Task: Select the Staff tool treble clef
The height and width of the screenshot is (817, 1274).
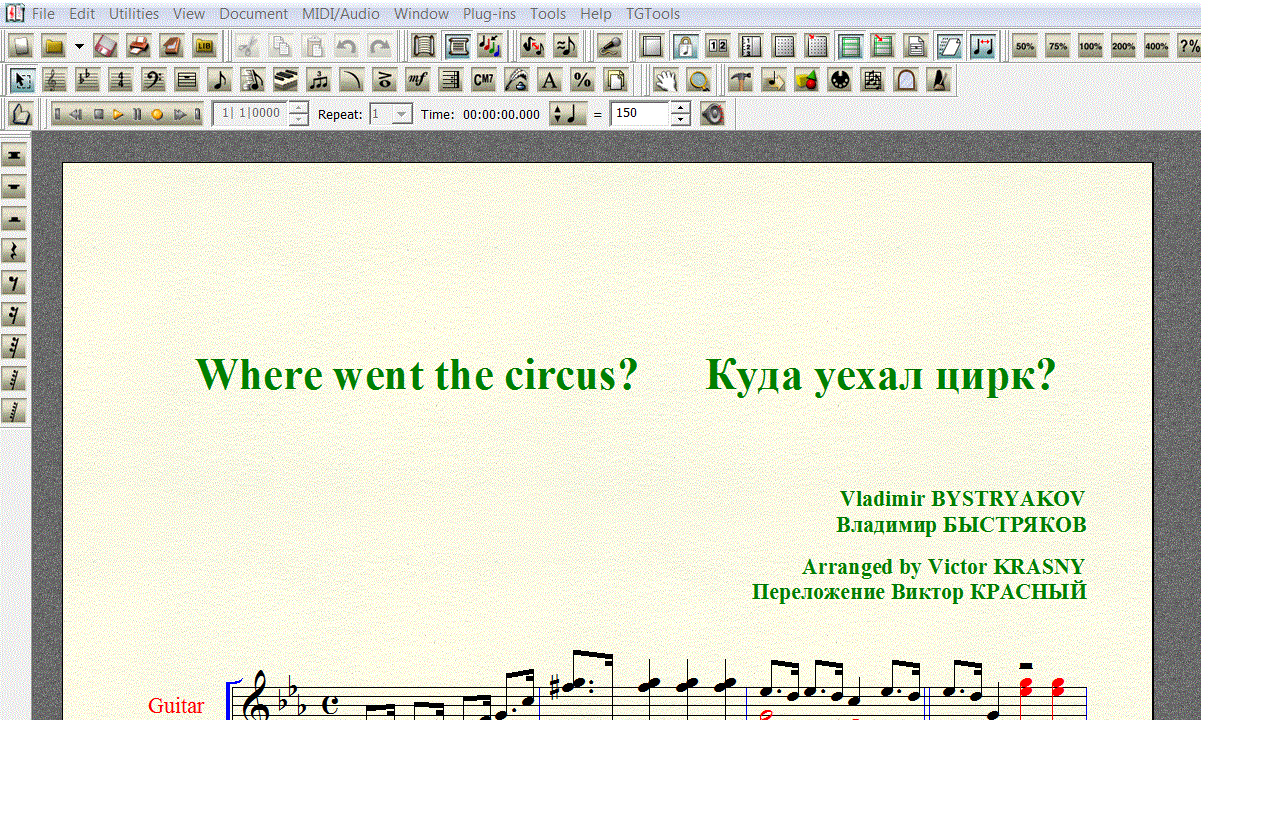Action: click(56, 80)
